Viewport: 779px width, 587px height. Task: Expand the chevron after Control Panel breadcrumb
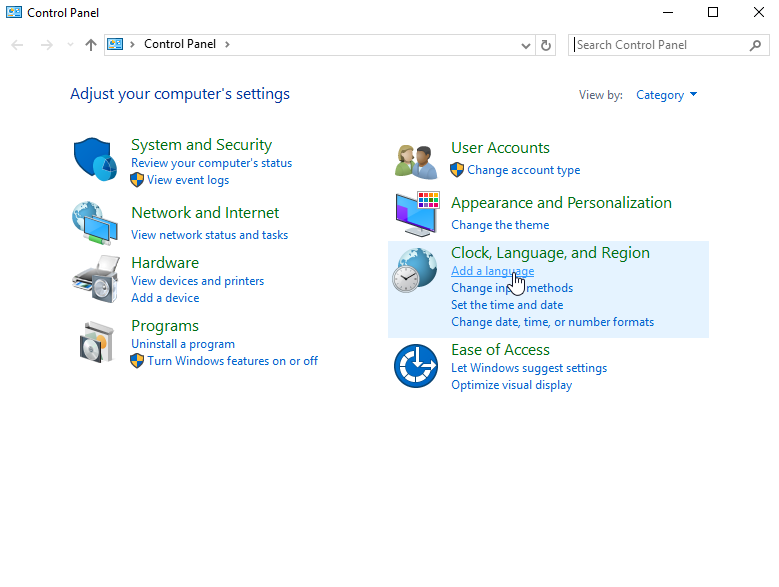pos(227,44)
